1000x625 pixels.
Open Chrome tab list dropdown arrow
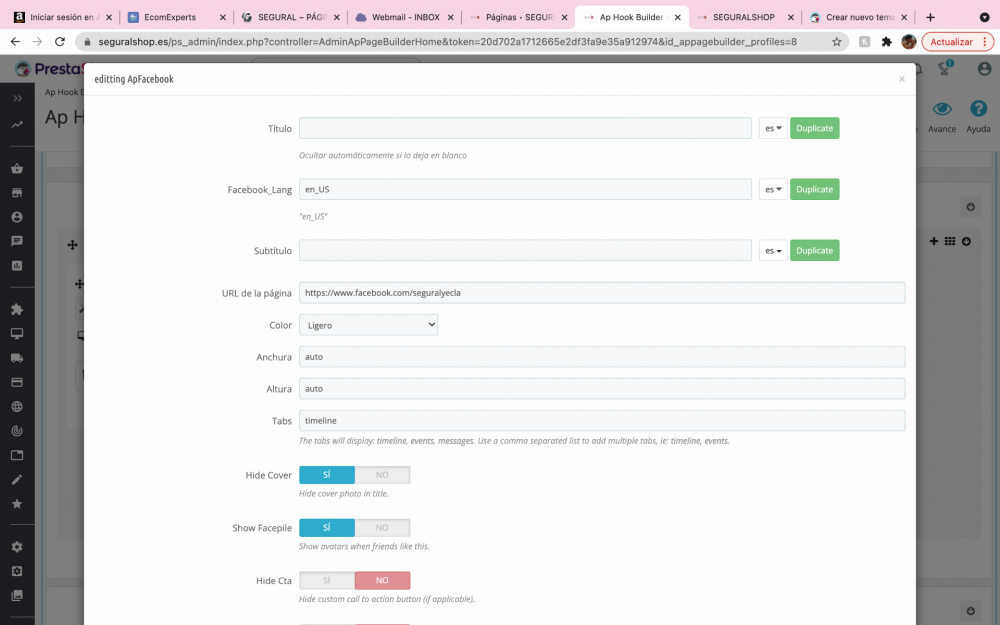point(984,17)
